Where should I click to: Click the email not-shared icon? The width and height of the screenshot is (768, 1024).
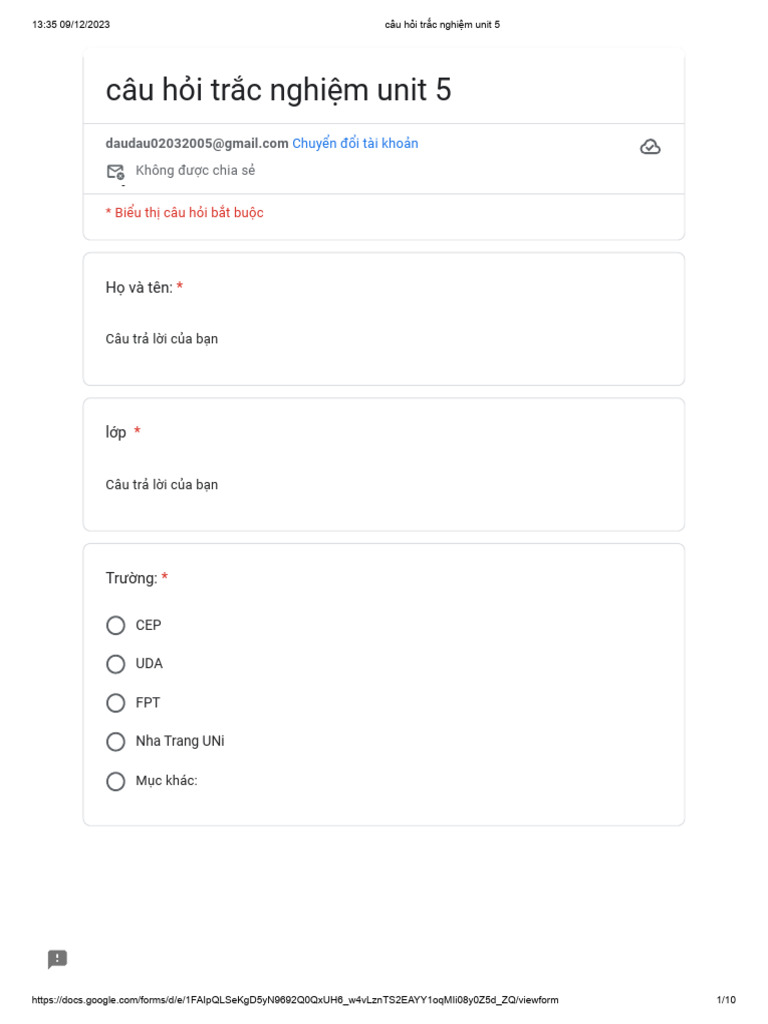click(116, 171)
